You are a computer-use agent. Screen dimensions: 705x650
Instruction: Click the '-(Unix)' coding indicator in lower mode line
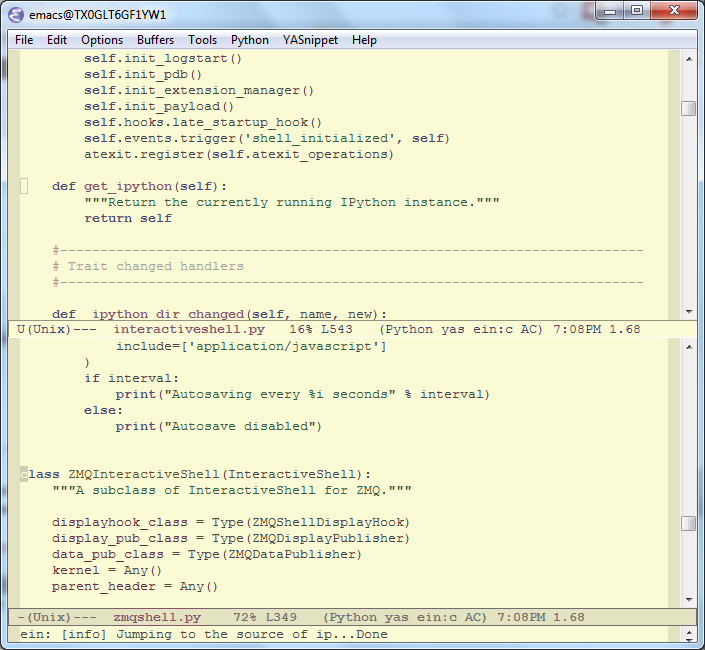44,617
